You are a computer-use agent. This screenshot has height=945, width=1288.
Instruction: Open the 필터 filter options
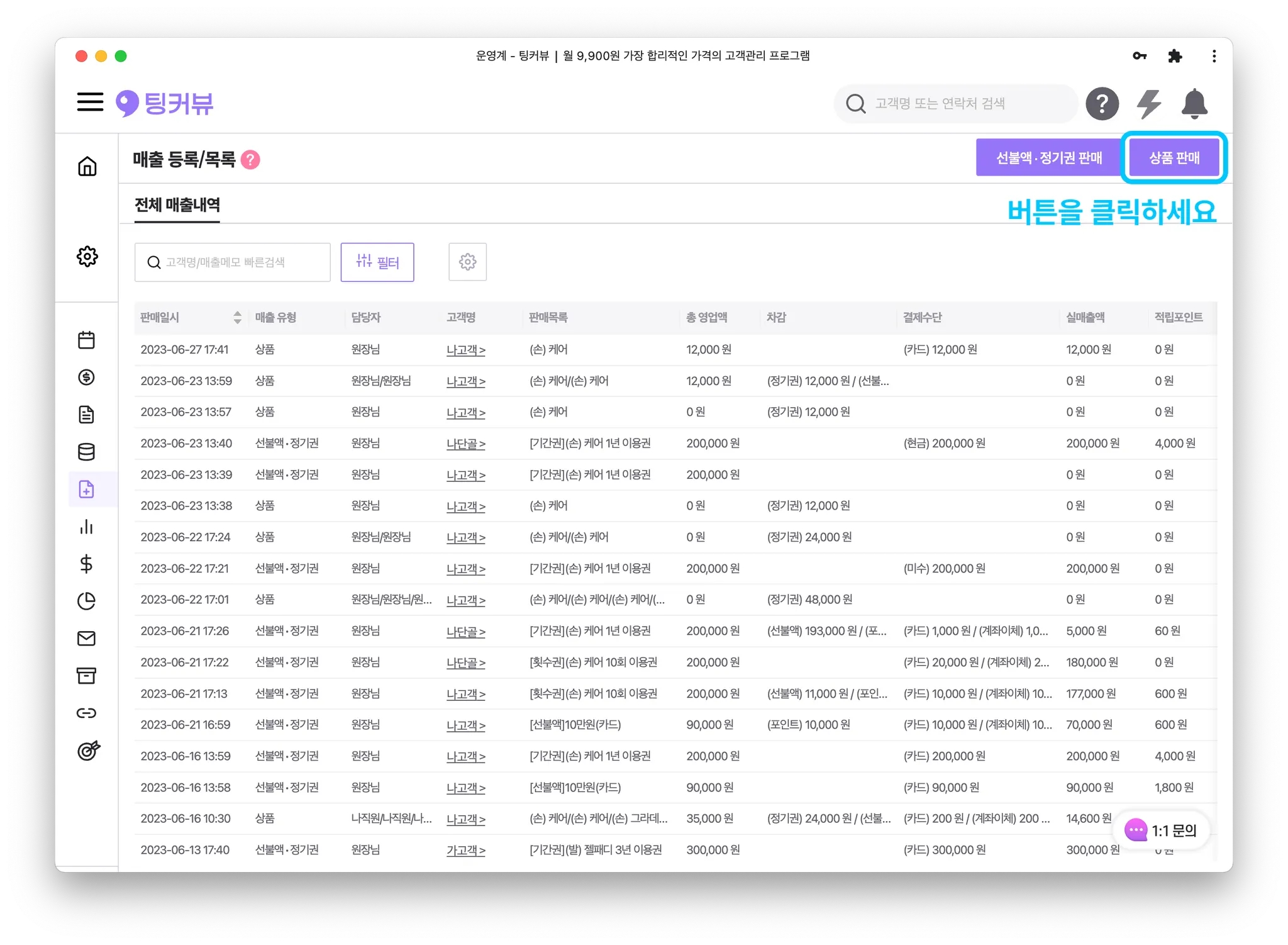(377, 262)
